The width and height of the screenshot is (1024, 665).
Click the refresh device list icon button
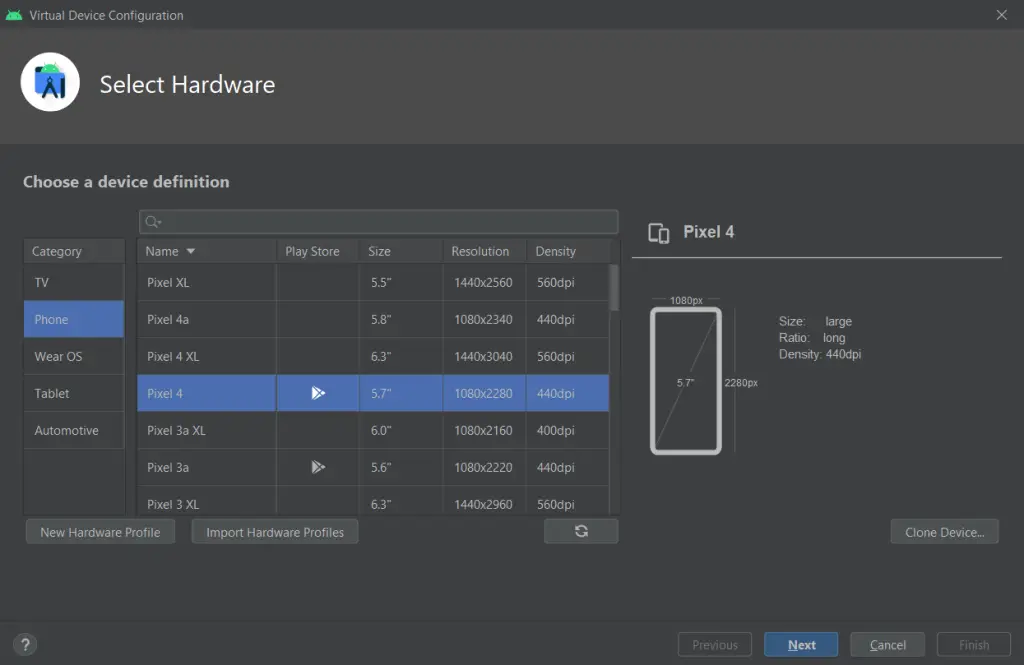click(x=581, y=531)
